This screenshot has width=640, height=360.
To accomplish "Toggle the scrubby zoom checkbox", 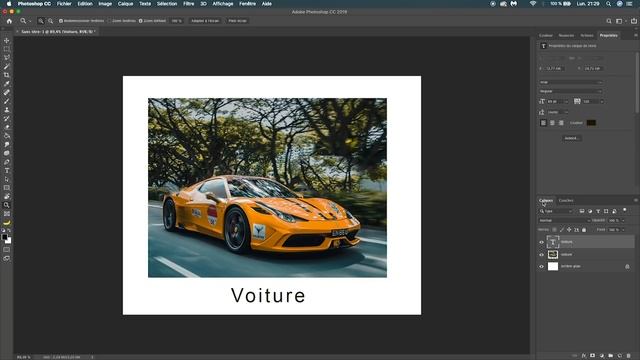I will point(140,21).
